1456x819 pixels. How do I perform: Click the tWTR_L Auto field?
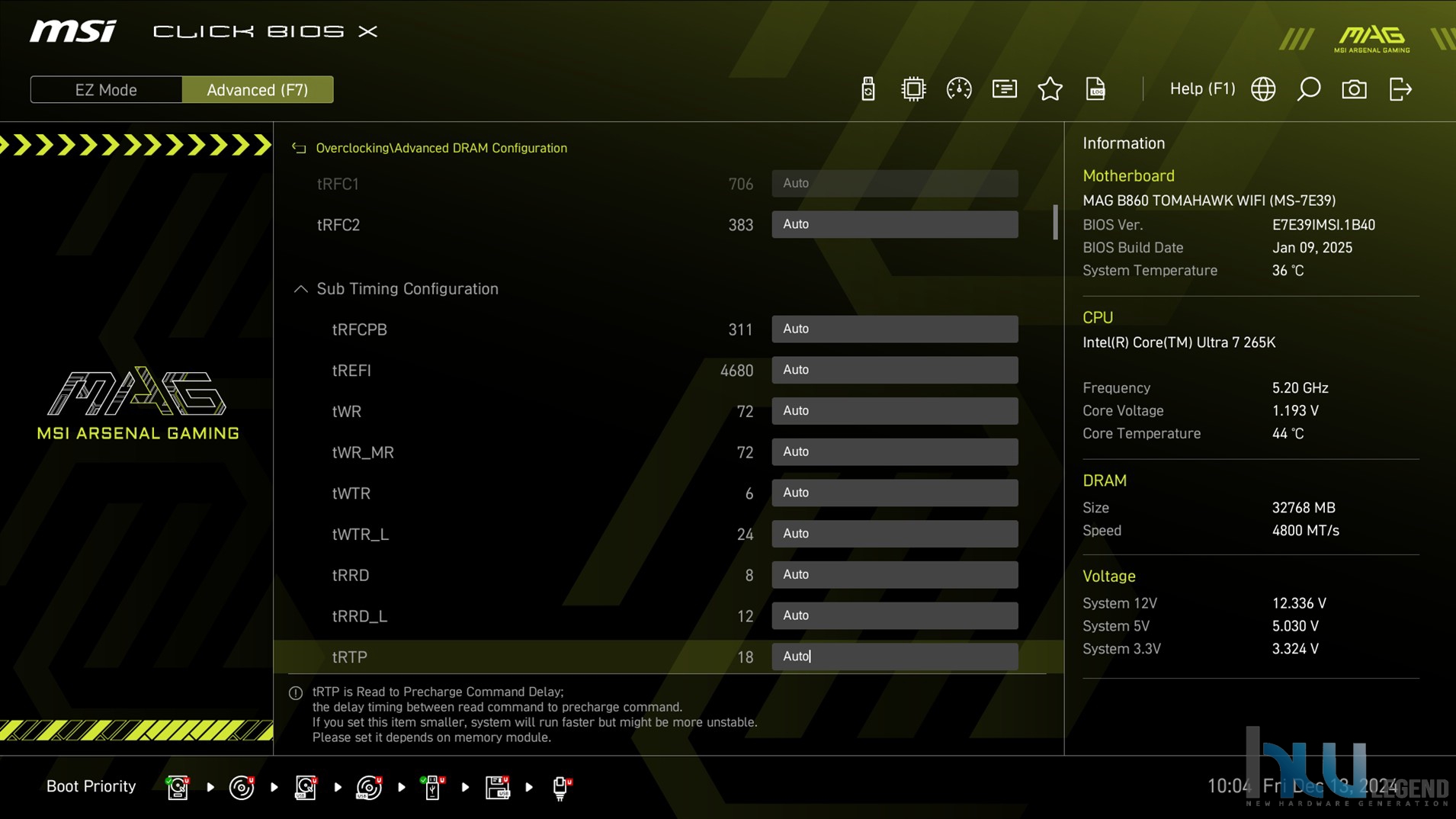[x=894, y=534]
